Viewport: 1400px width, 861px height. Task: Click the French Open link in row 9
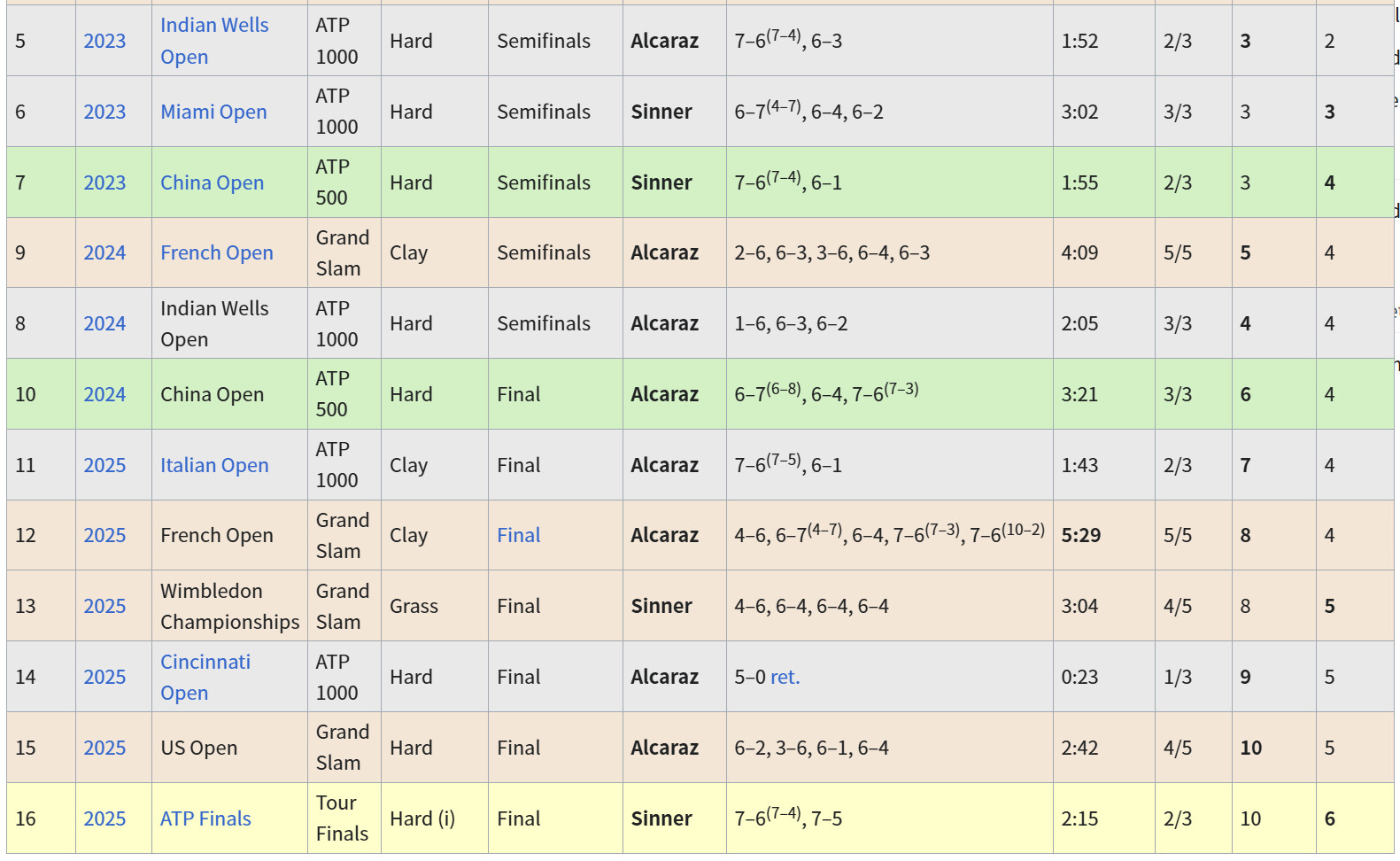[x=216, y=252]
